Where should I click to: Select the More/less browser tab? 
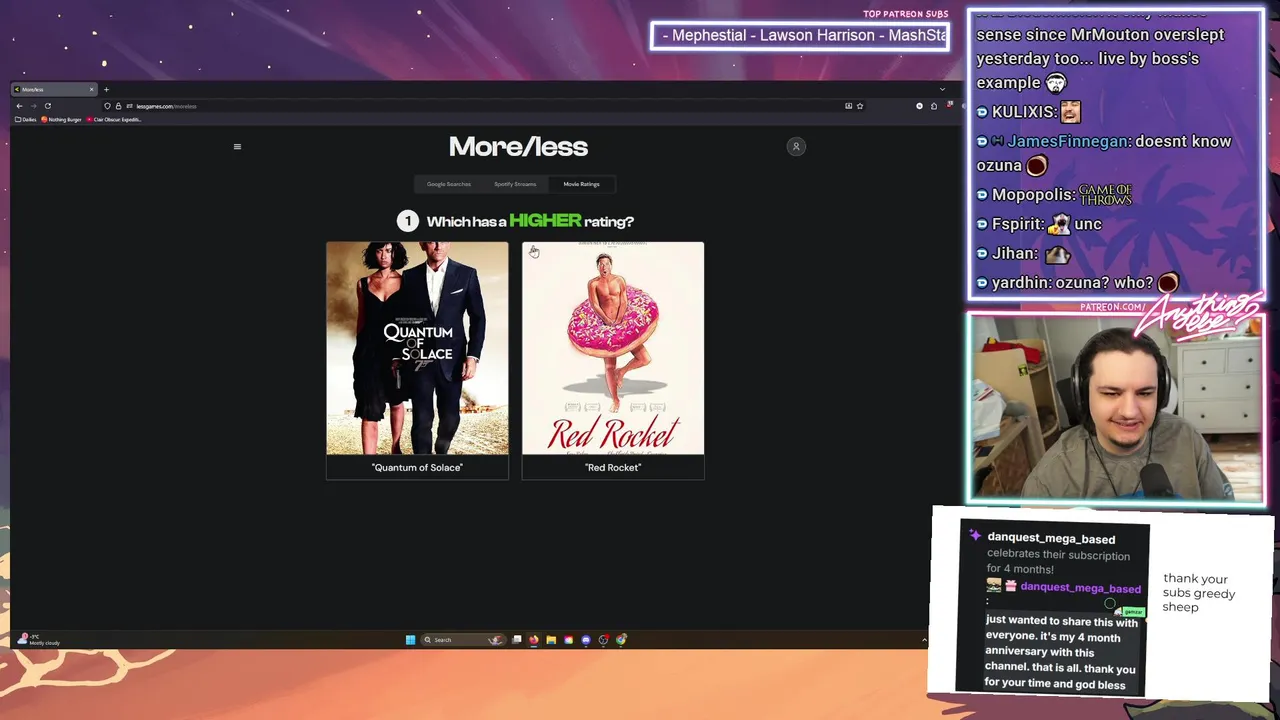point(55,89)
